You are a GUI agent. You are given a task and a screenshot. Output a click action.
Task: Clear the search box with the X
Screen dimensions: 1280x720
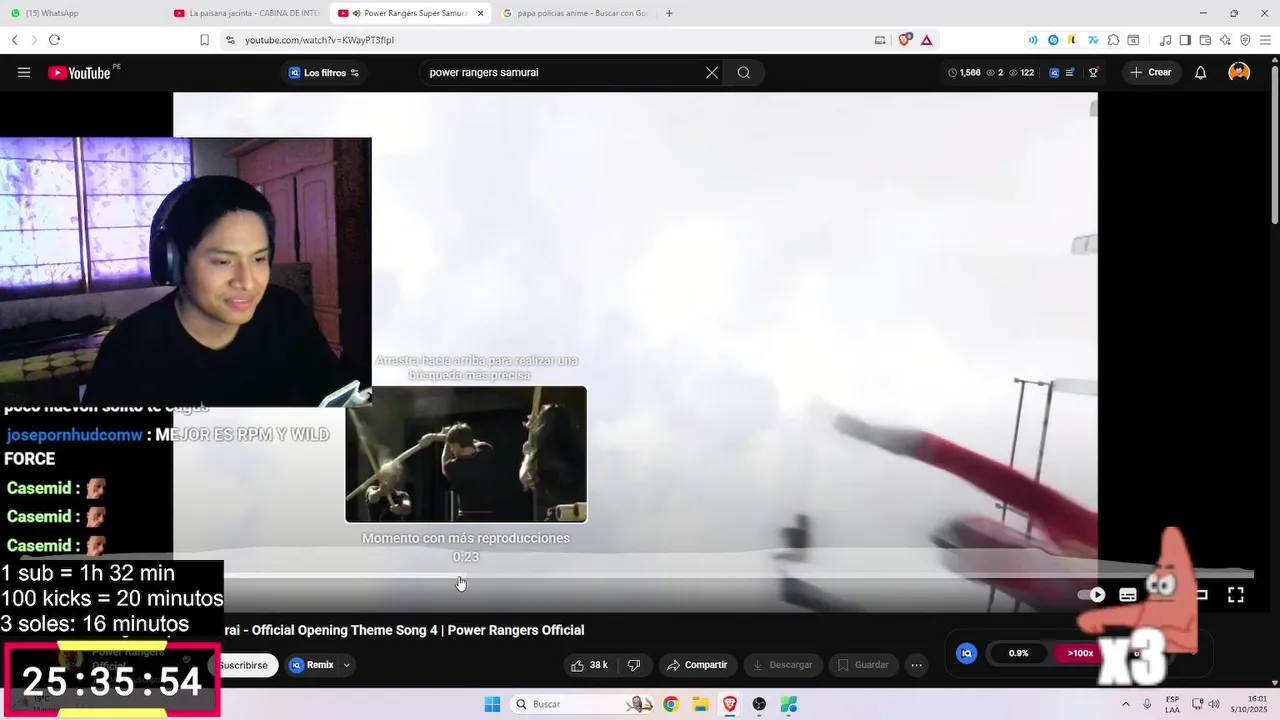click(x=712, y=72)
